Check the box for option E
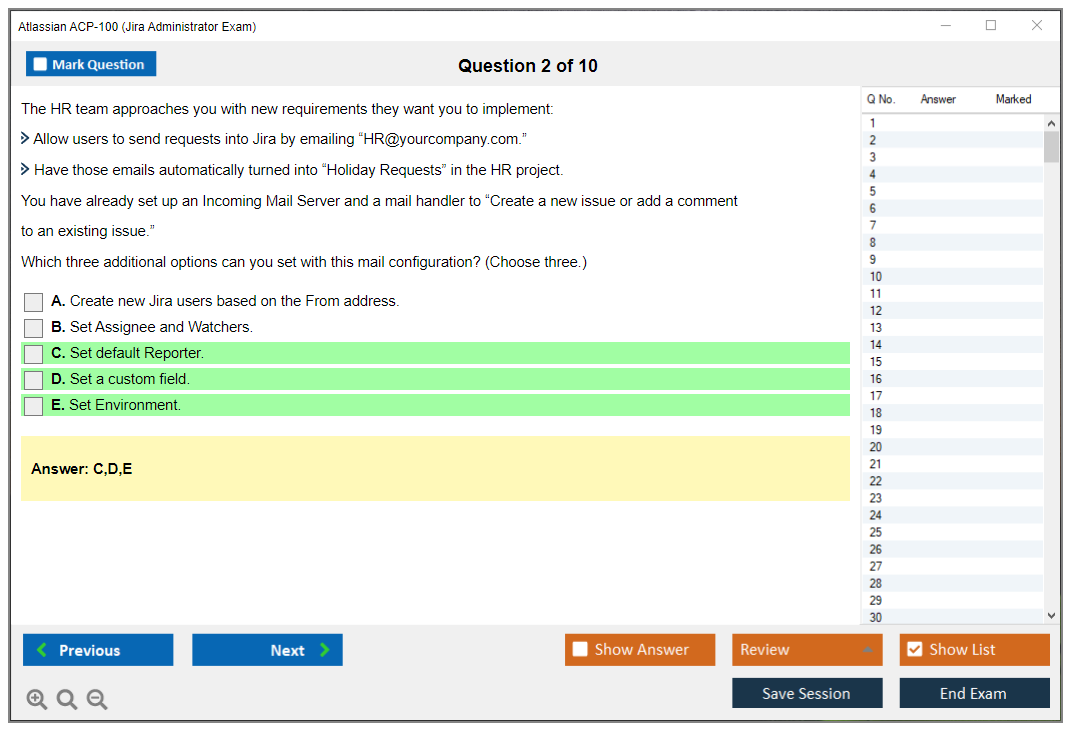Viewport: 1075px width, 735px height. pyautogui.click(x=34, y=406)
